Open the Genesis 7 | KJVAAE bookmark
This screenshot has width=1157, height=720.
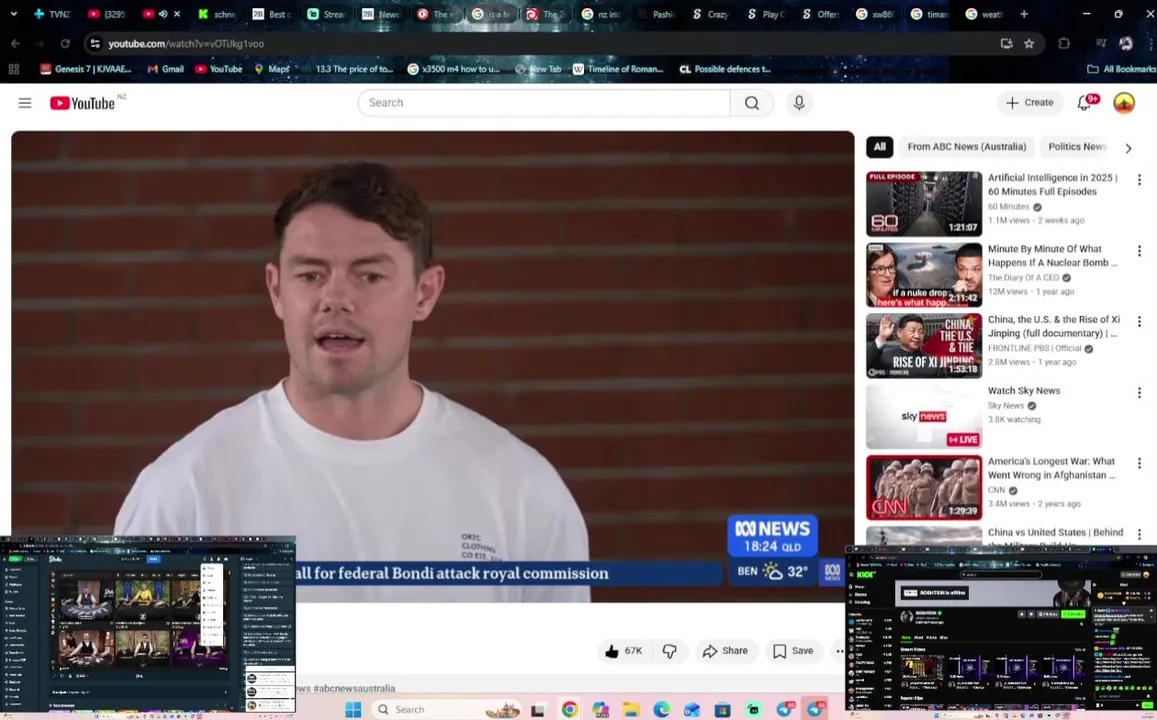pyautogui.click(x=86, y=69)
